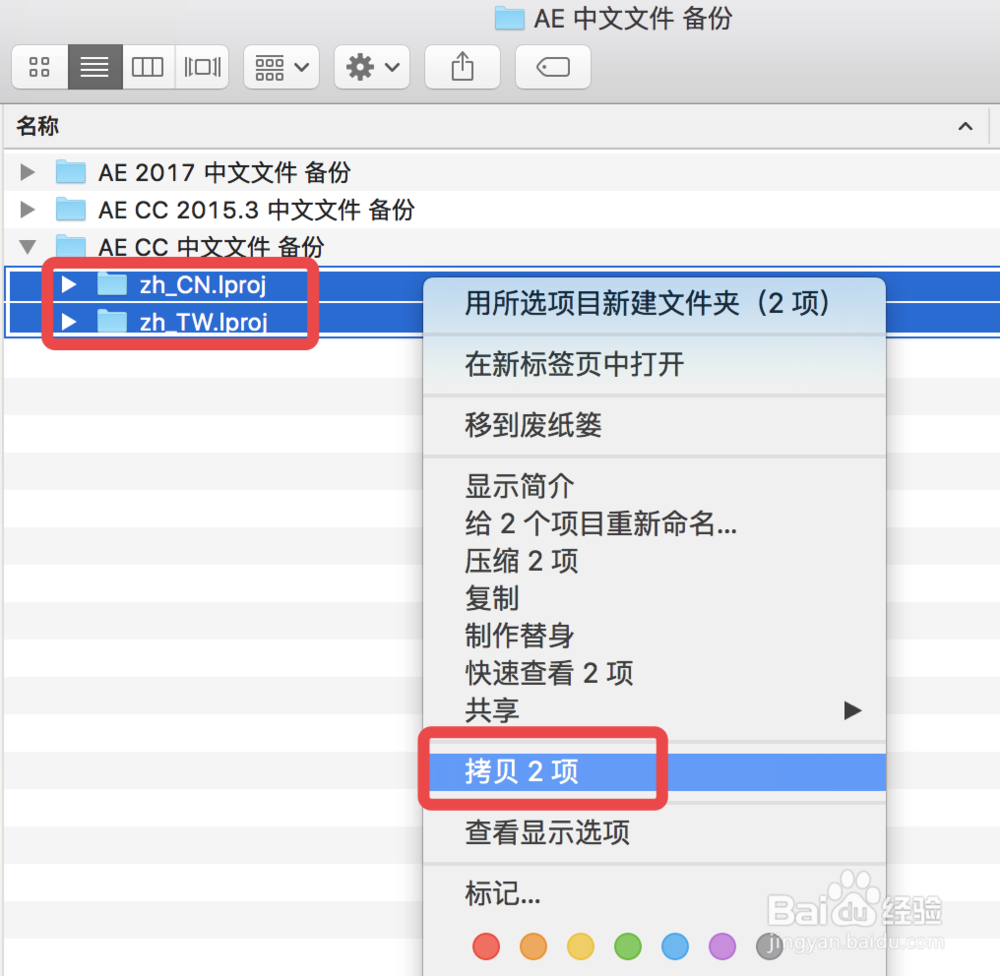1000x976 pixels.
Task: Click folder icon of zh_TW.lproj
Action: coord(112,321)
